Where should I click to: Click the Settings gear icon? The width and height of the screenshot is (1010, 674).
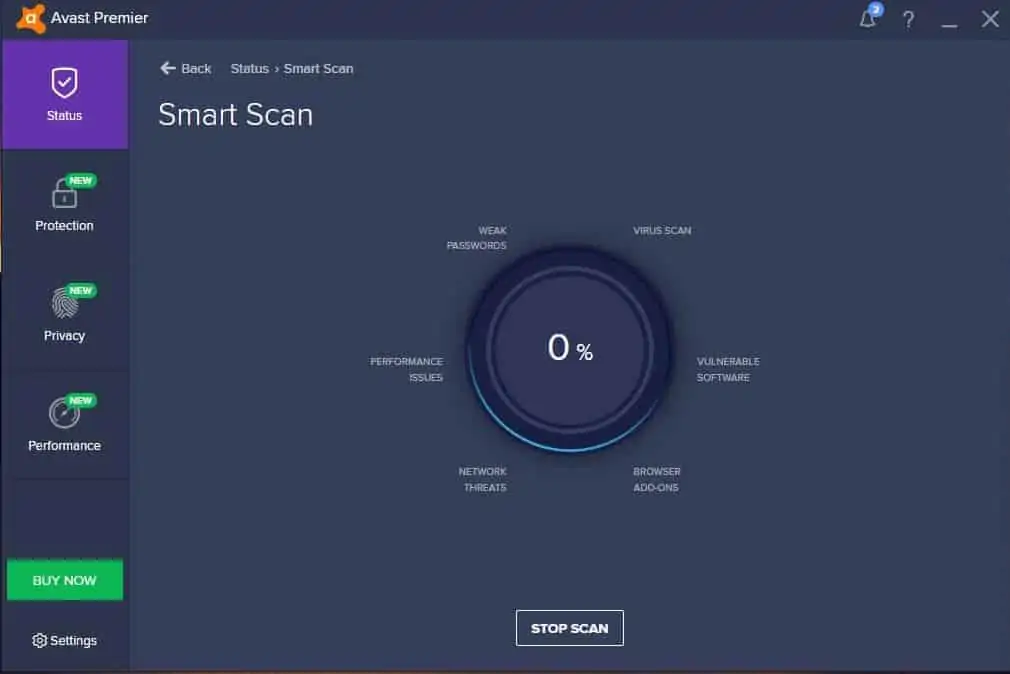pos(40,640)
